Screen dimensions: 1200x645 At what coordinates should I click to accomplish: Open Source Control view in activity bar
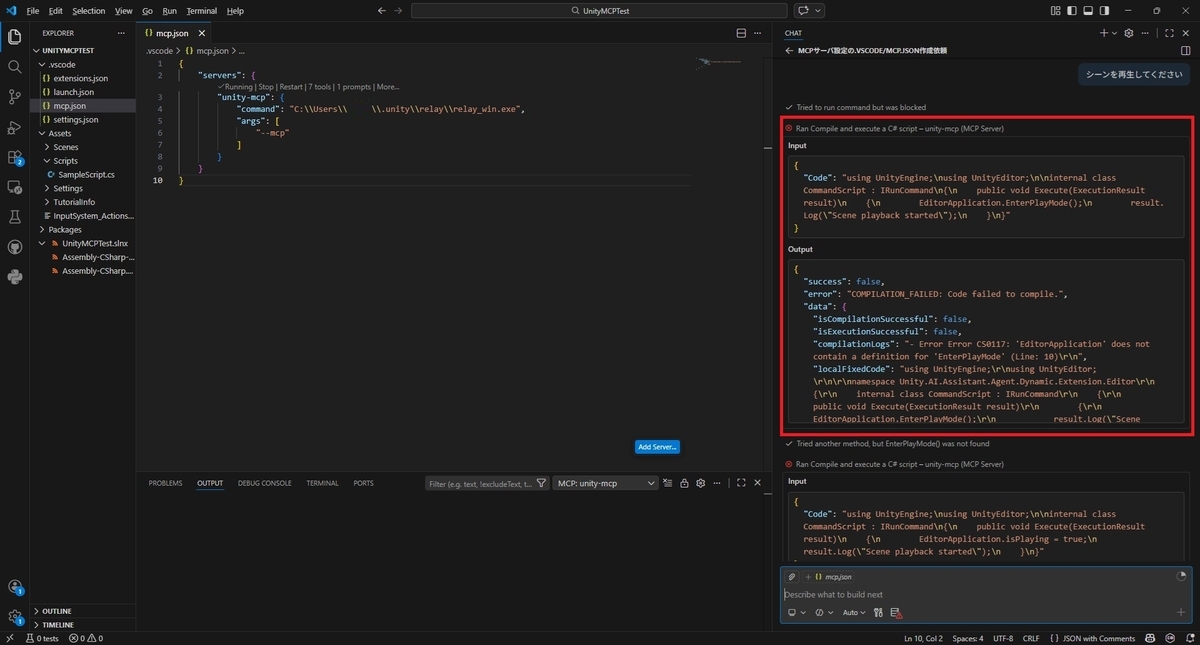14,97
